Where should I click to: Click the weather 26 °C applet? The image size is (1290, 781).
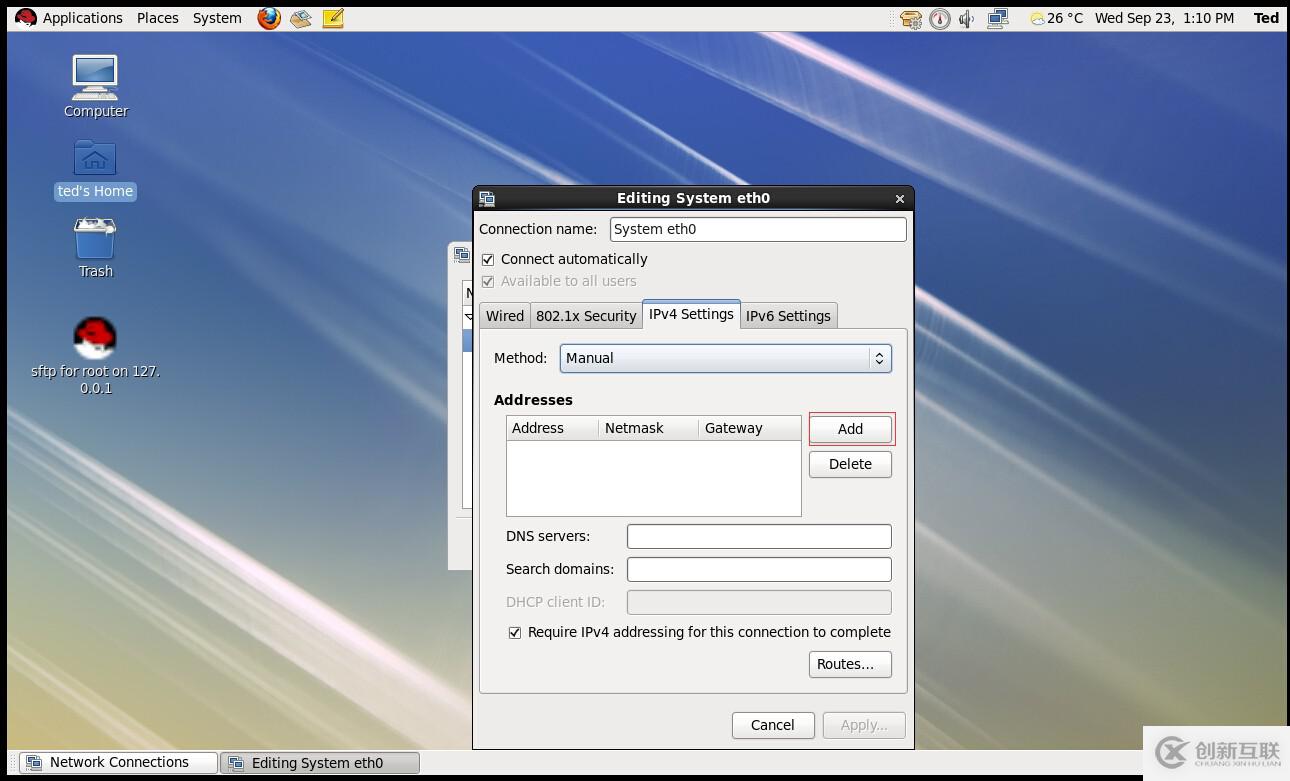pyautogui.click(x=1057, y=18)
